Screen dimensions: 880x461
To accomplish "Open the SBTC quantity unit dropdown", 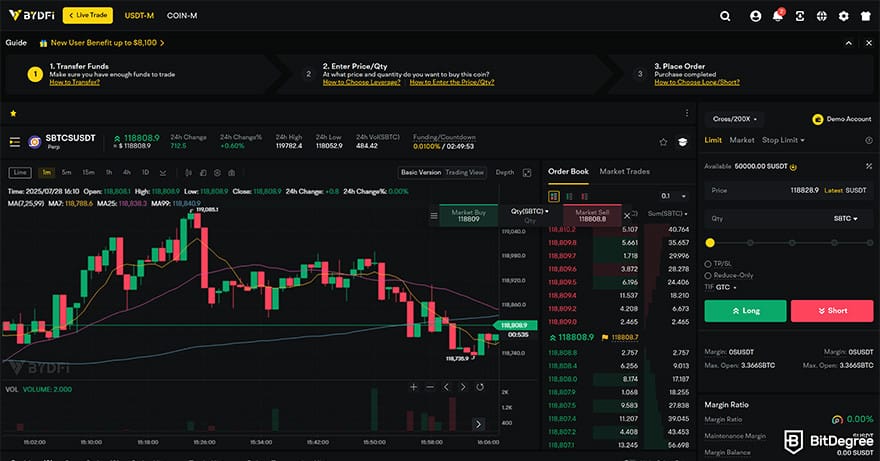I will point(845,218).
